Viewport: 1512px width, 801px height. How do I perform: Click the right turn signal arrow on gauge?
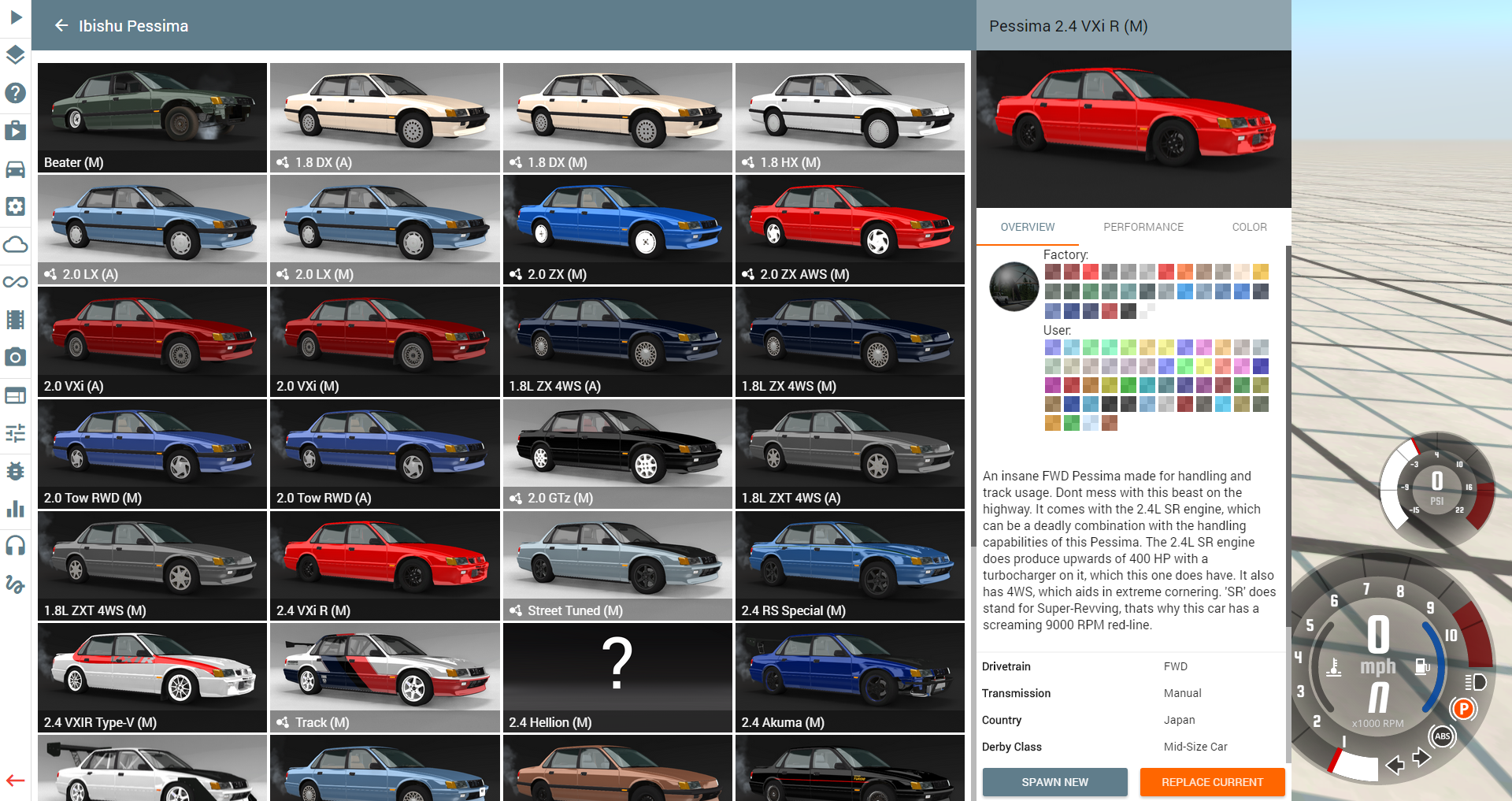pos(1421,757)
